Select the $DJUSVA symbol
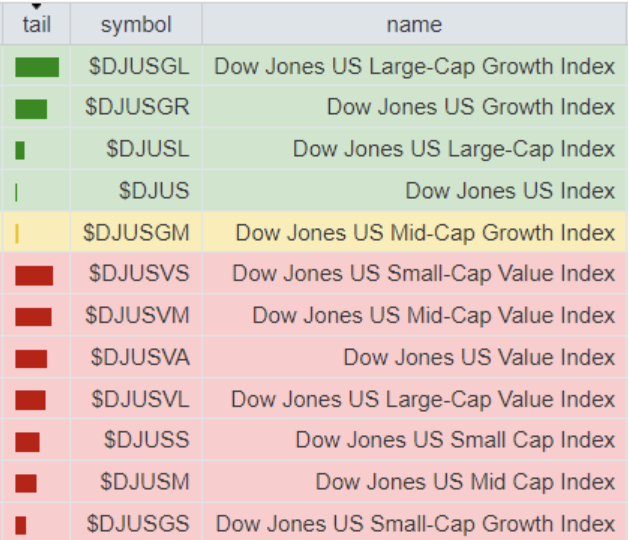Screen dimensions: 628x540 pyautogui.click(x=139, y=357)
